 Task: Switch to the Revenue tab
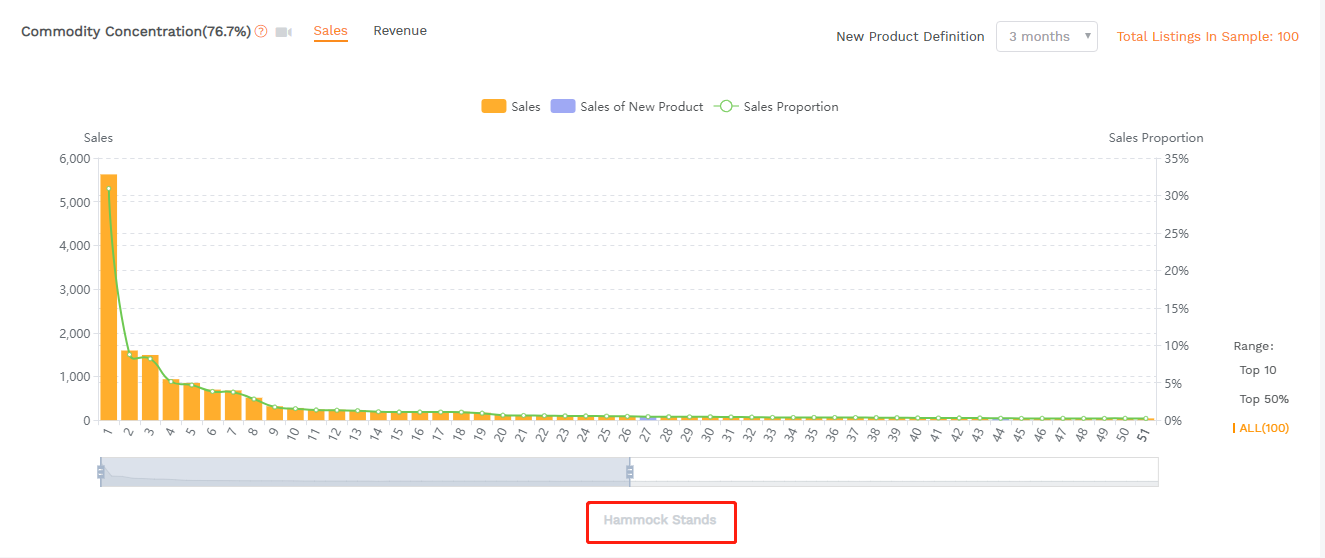tap(400, 31)
